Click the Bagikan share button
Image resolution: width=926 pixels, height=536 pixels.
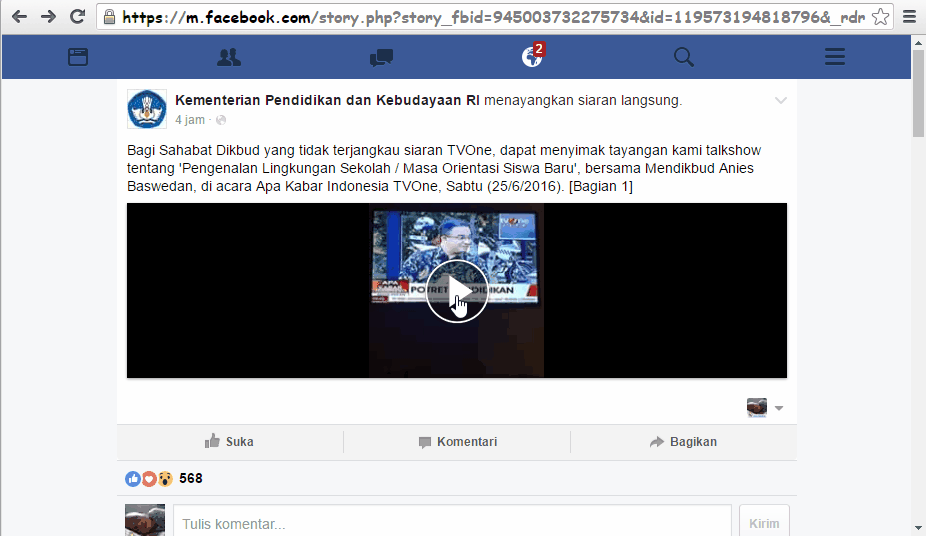(683, 442)
